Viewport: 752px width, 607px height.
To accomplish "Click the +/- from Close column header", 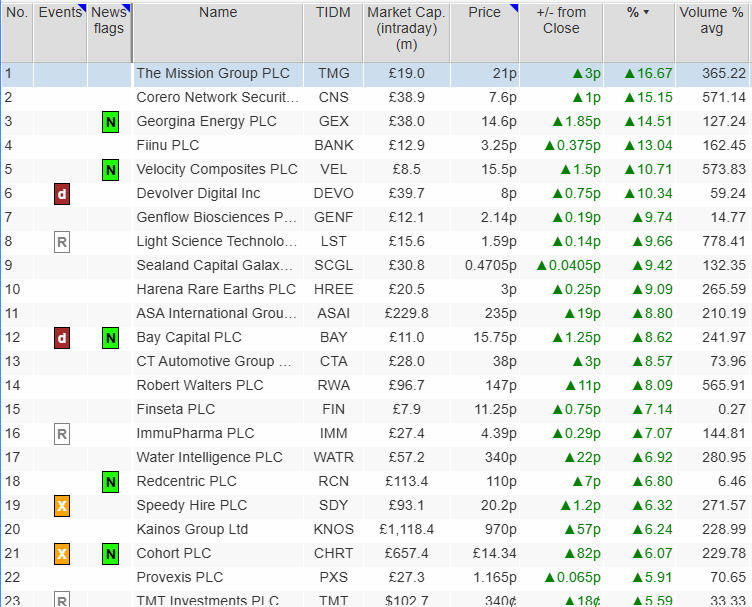I will point(561,33).
